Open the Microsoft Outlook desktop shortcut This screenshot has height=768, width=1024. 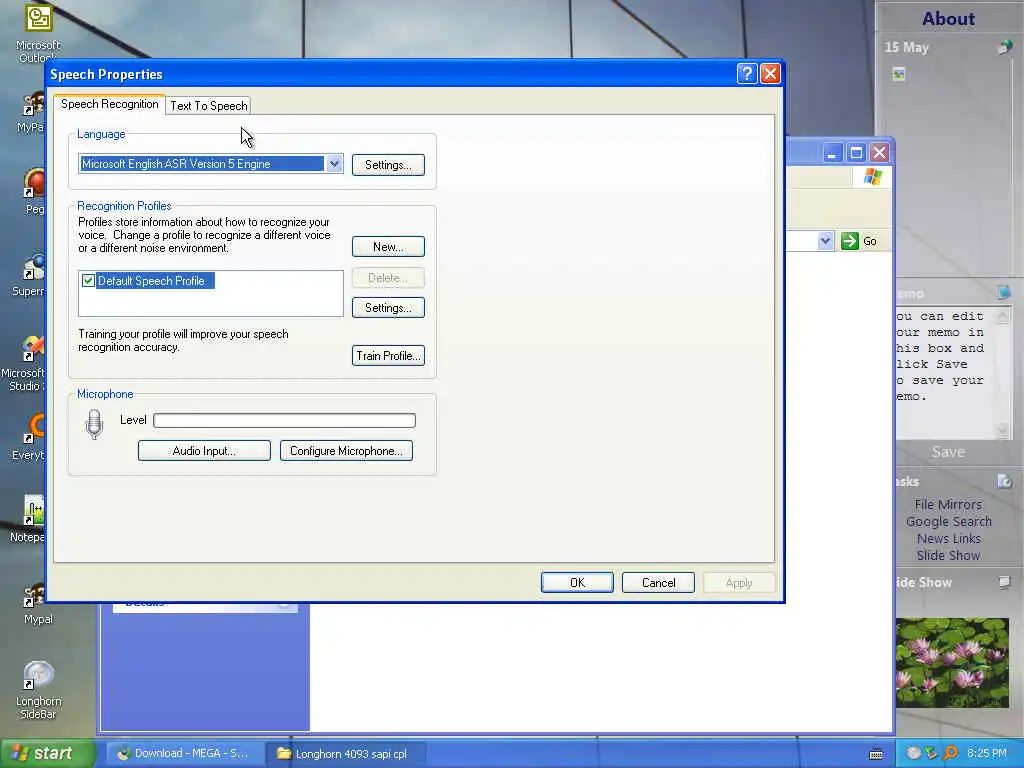click(38, 31)
